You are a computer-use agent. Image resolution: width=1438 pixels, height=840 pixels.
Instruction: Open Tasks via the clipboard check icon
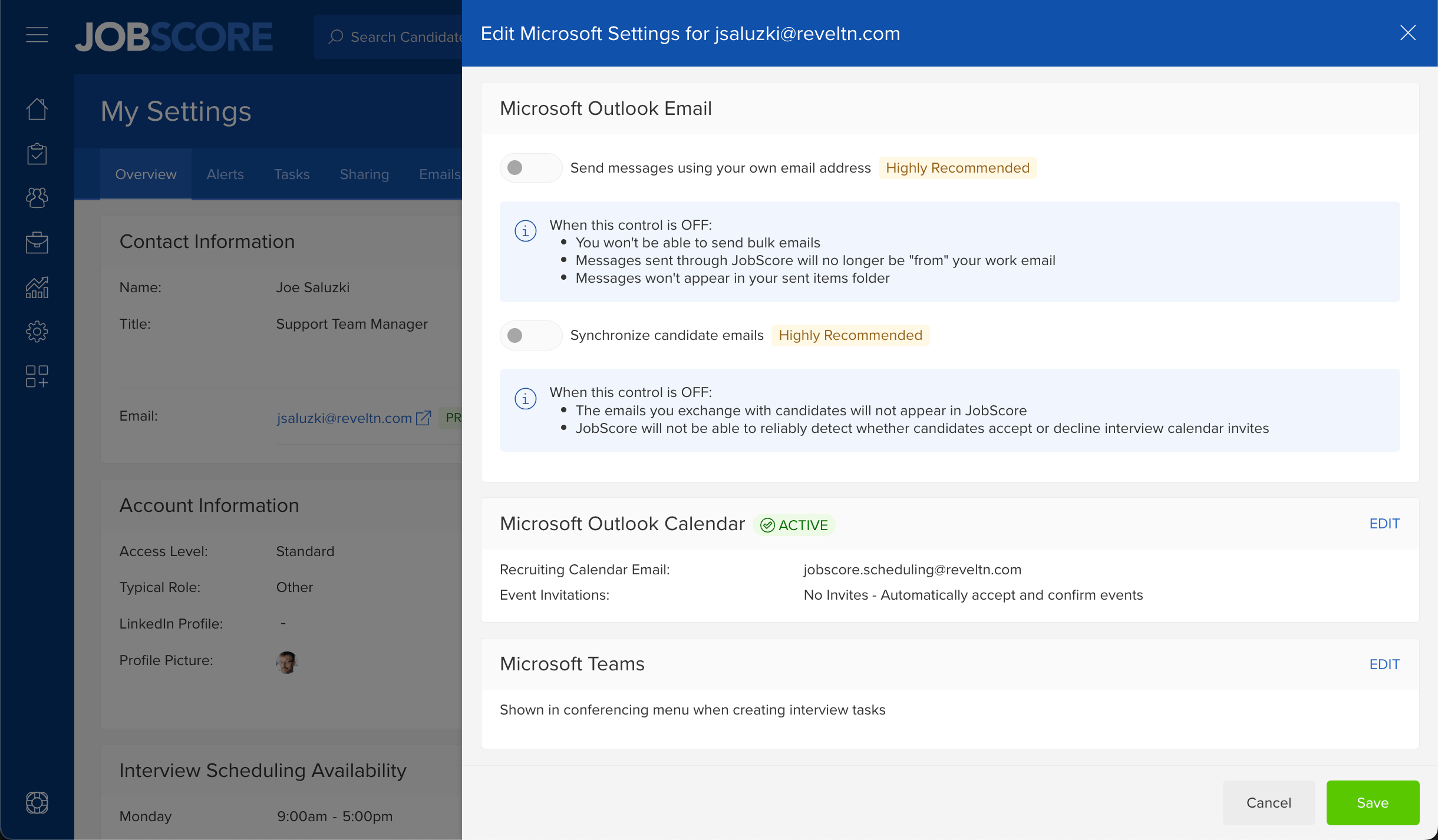pos(37,154)
